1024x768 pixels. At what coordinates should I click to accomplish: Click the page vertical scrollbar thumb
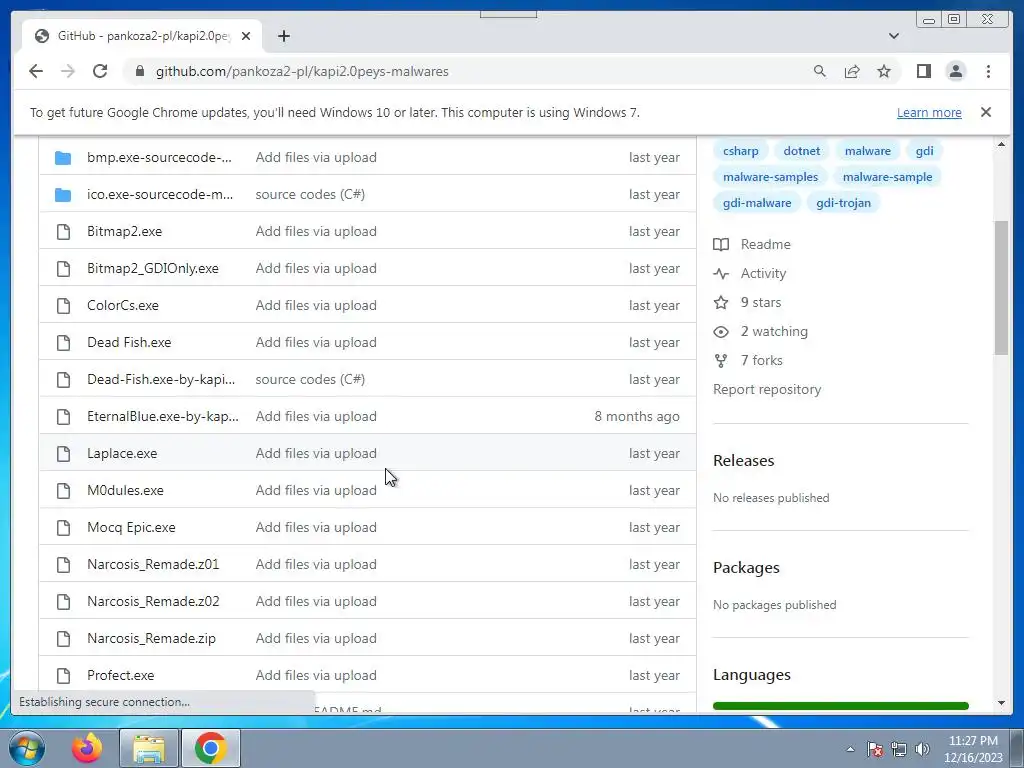(x=1001, y=287)
